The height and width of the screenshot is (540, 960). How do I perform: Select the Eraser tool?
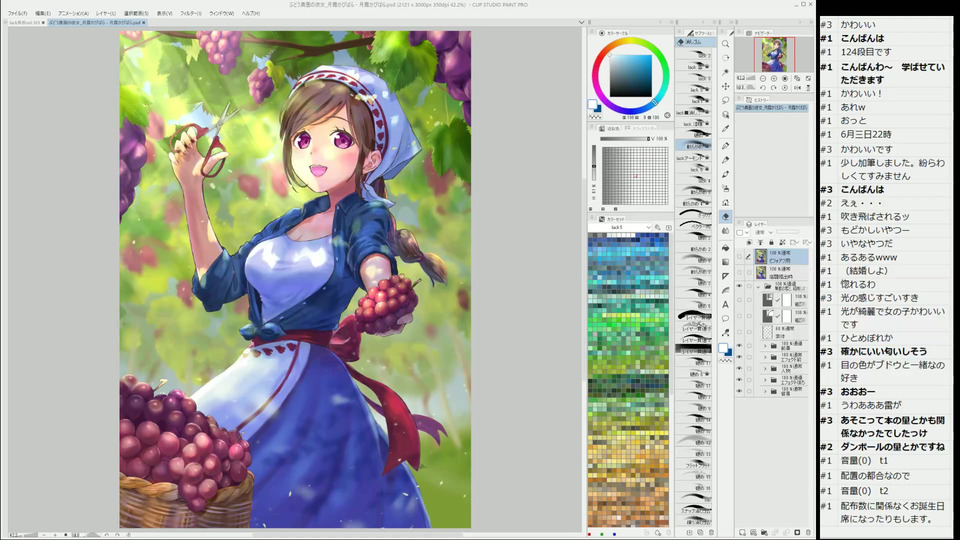pyautogui.click(x=726, y=216)
